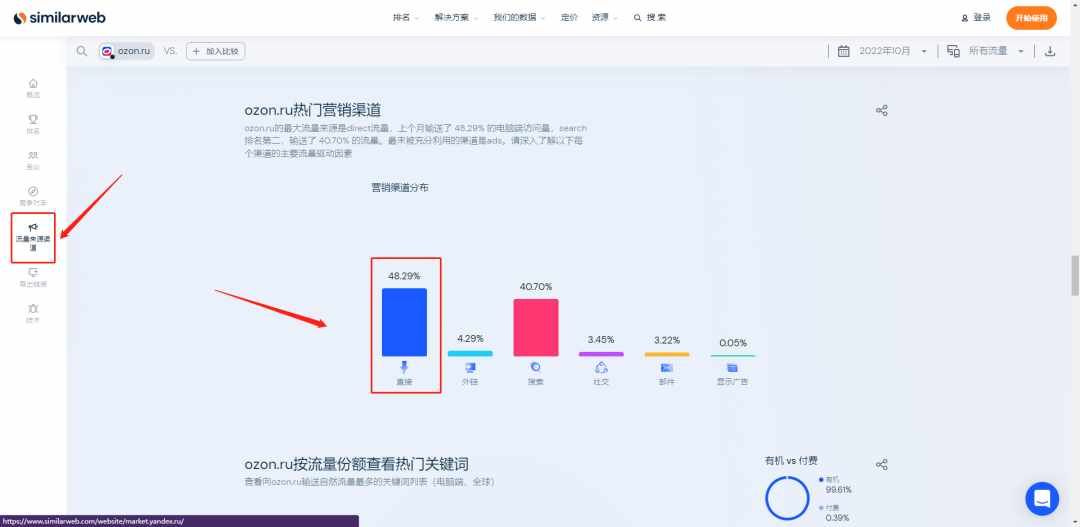This screenshot has height=527, width=1080.
Task: Open the monitor icon sidebar item
Action: point(33,272)
